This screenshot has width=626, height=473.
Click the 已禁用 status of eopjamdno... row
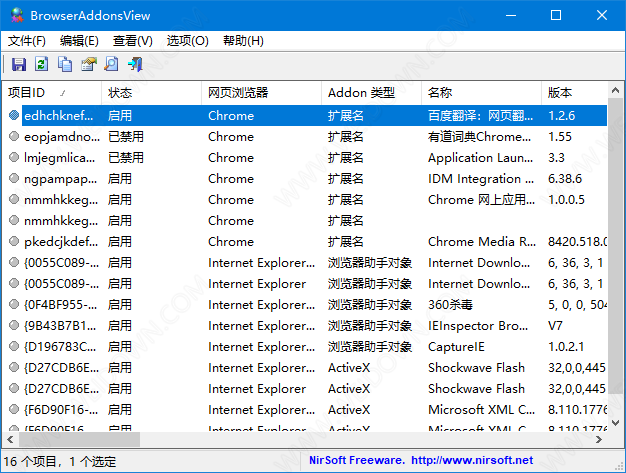(x=125, y=137)
